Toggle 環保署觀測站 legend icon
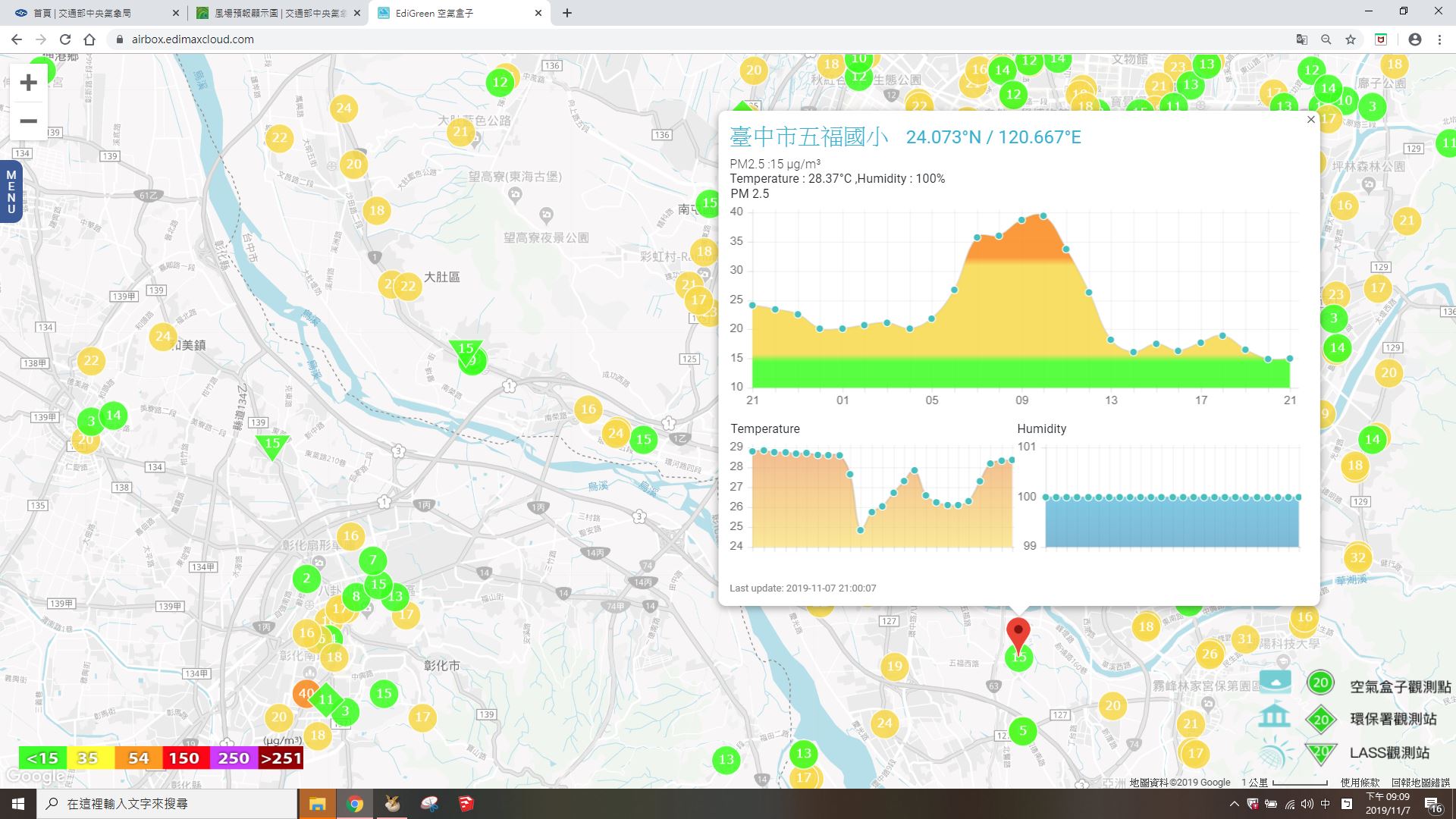The height and width of the screenshot is (819, 1456). 1320,719
